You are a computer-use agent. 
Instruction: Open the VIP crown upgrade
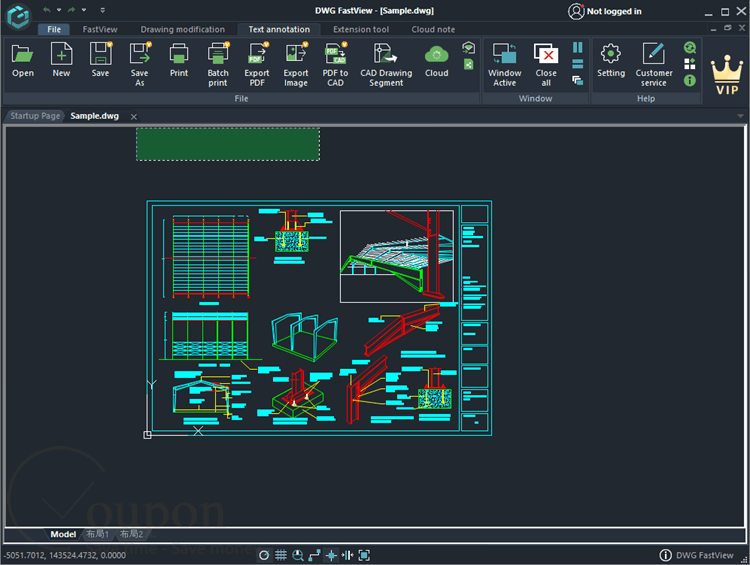click(x=727, y=75)
